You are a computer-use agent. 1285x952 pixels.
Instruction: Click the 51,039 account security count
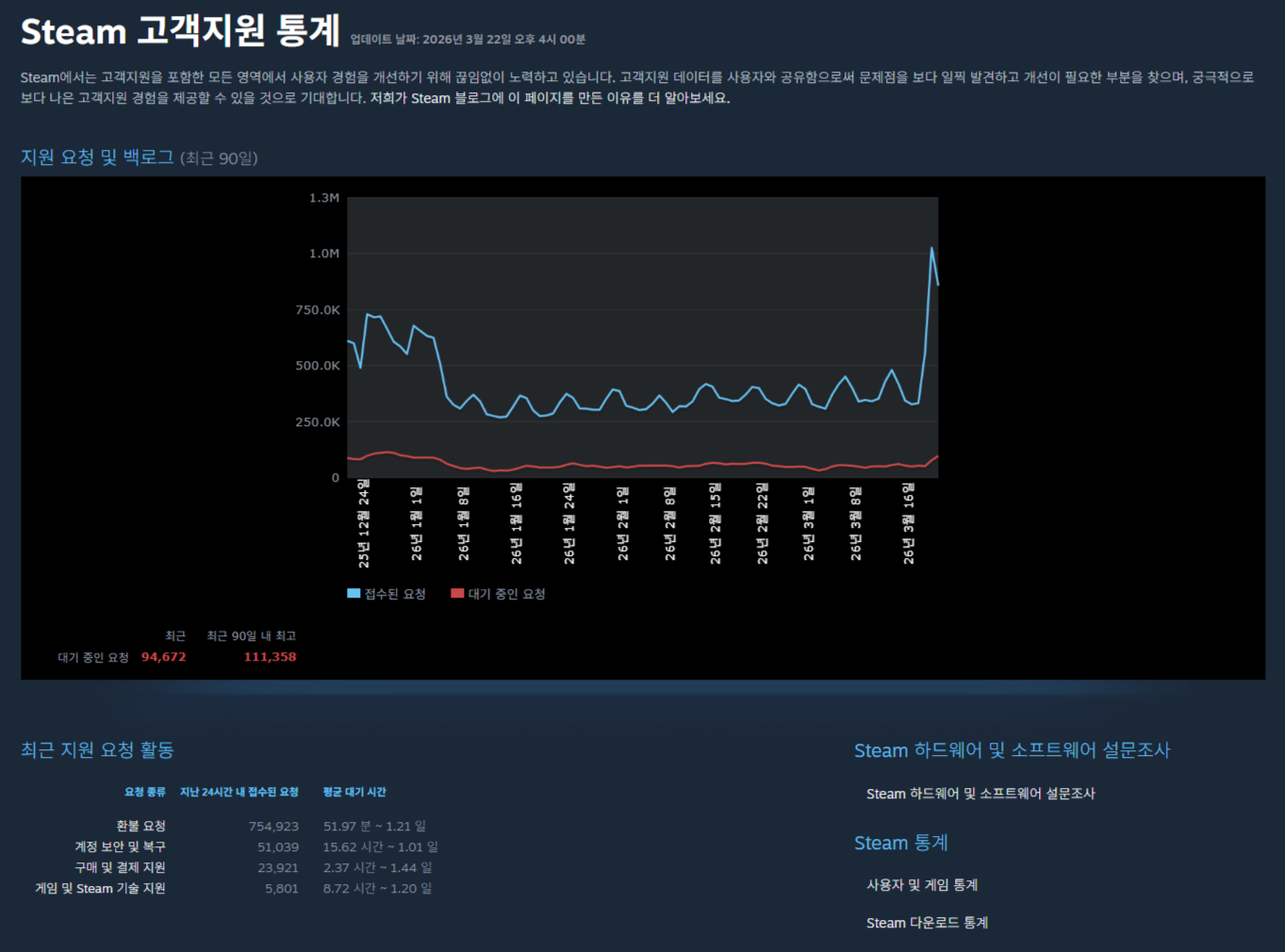pos(278,847)
